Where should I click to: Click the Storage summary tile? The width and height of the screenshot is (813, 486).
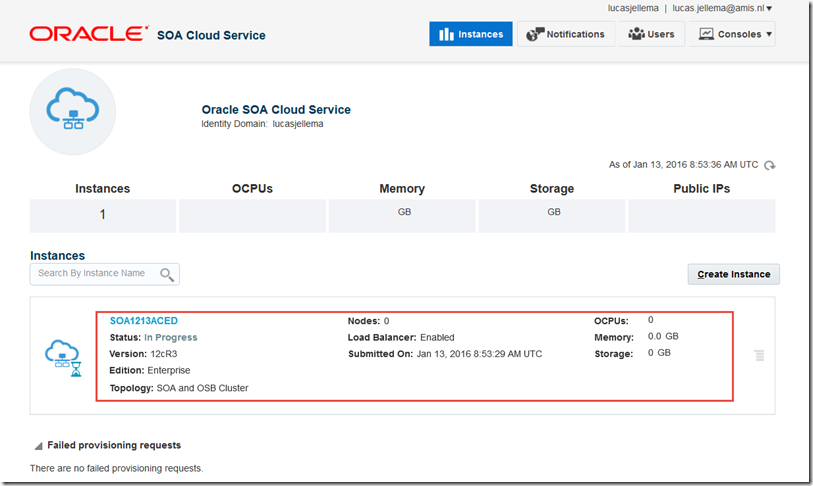point(553,215)
